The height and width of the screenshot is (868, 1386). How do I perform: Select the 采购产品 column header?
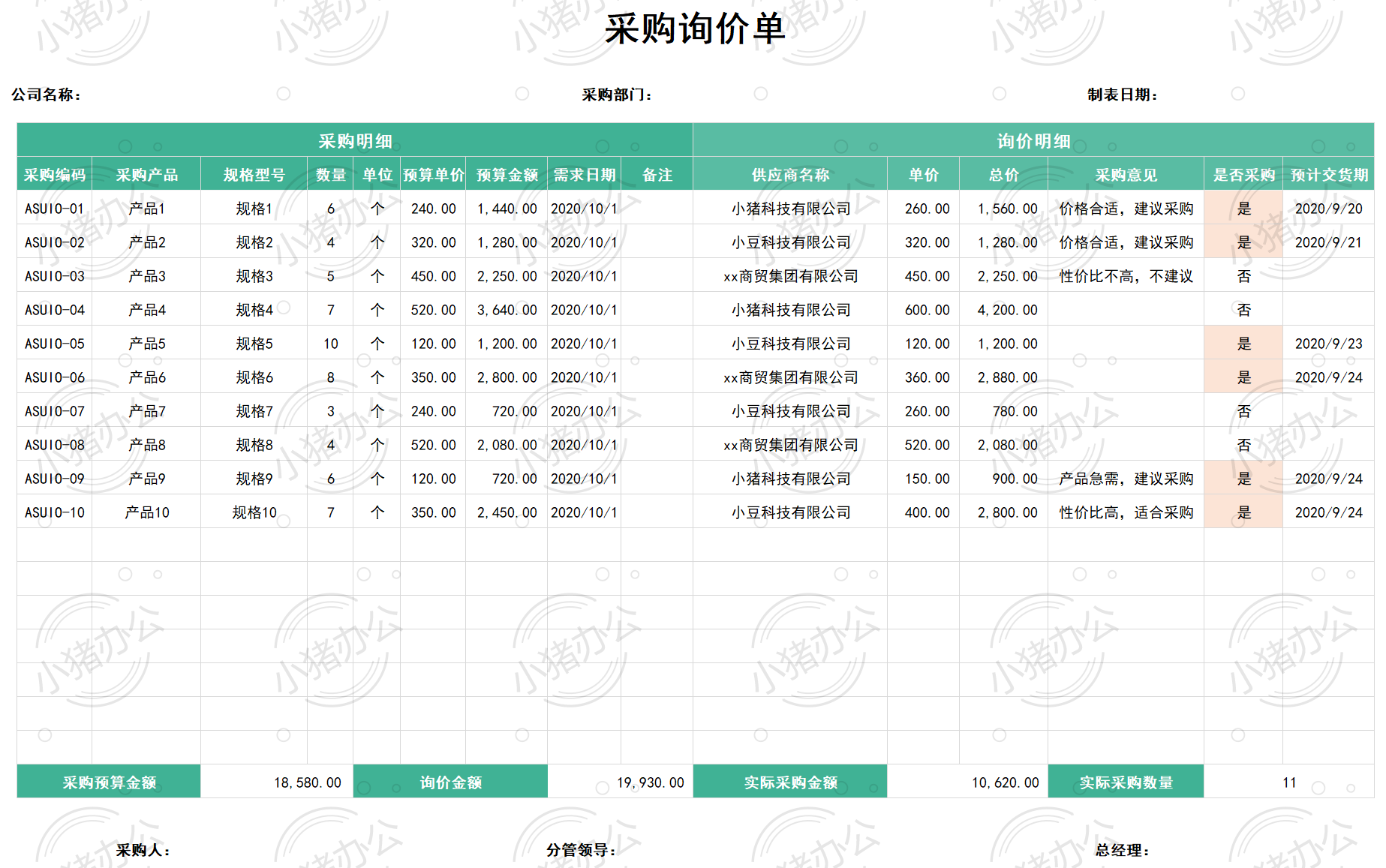[x=146, y=175]
